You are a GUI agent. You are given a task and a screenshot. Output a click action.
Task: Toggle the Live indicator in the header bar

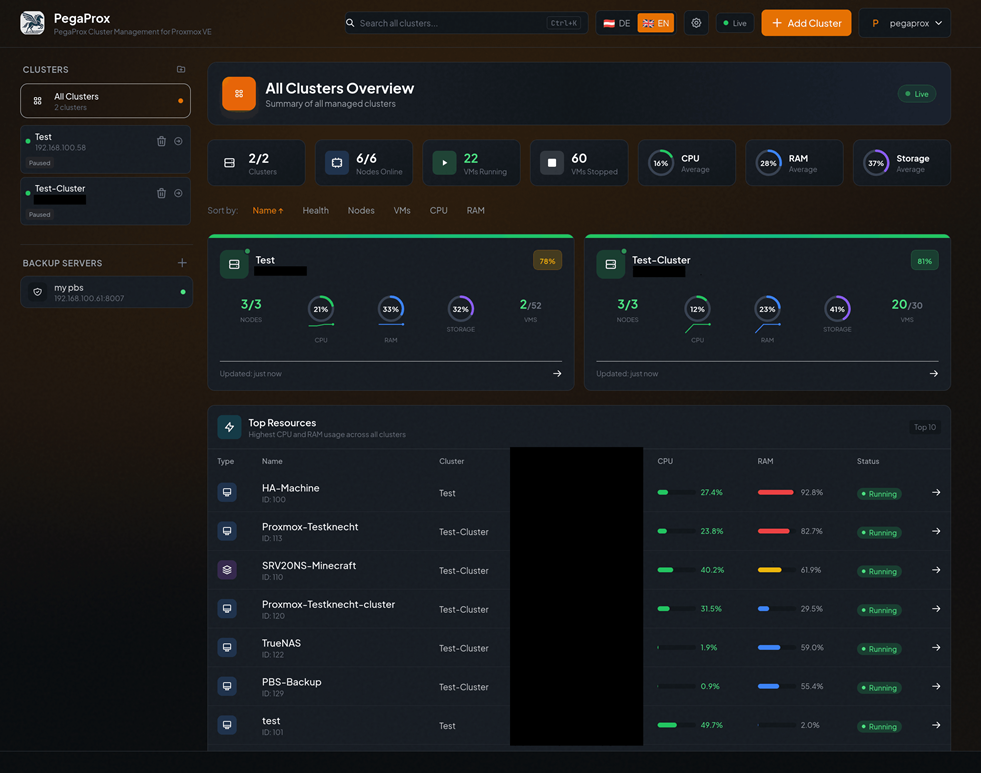pyautogui.click(x=734, y=23)
